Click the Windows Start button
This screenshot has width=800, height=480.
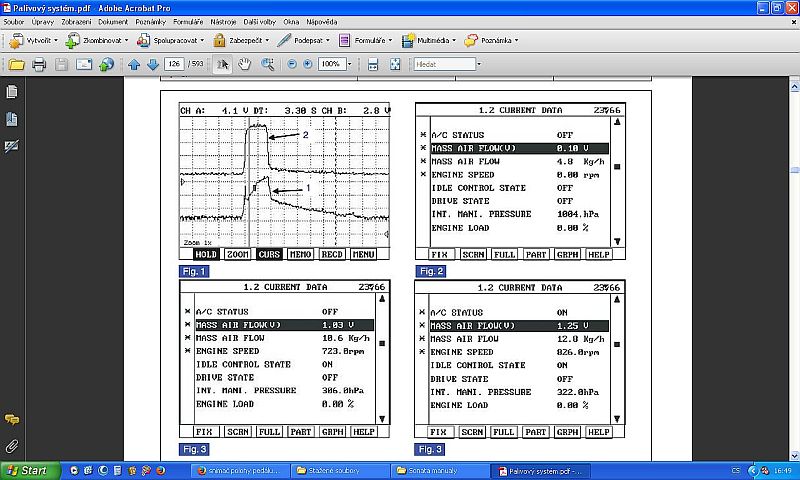pyautogui.click(x=28, y=470)
